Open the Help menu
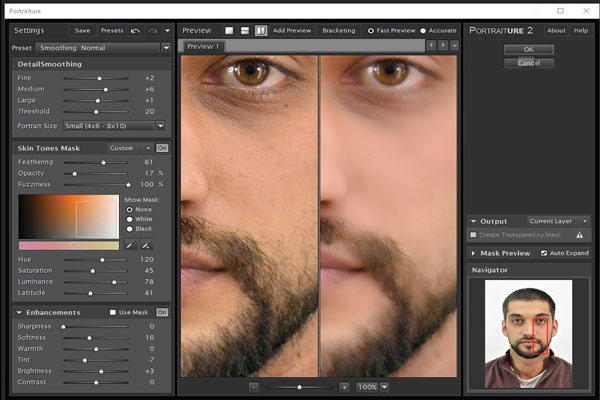This screenshot has height=400, width=600. pyautogui.click(x=580, y=31)
